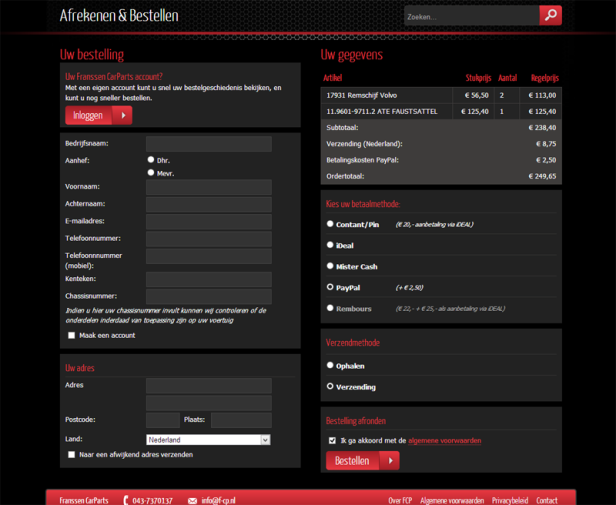Viewport: 616px width, 505px height.
Task: Select the Dhr. radio option
Action: tap(151, 159)
